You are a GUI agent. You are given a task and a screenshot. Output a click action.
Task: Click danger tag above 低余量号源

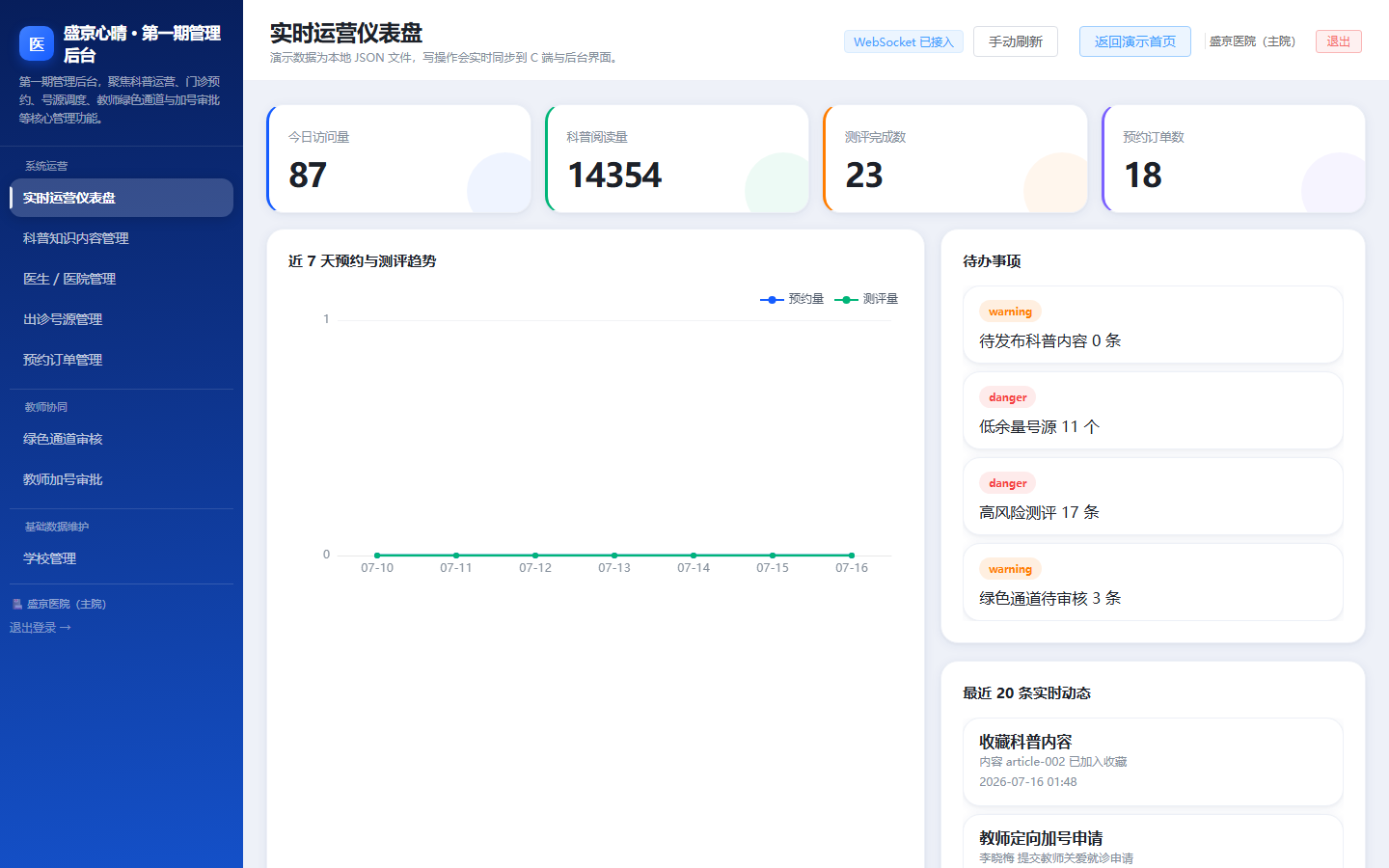pyautogui.click(x=1007, y=397)
